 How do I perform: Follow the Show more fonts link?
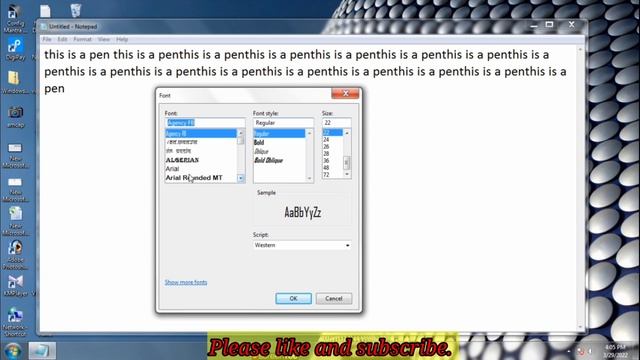(186, 282)
